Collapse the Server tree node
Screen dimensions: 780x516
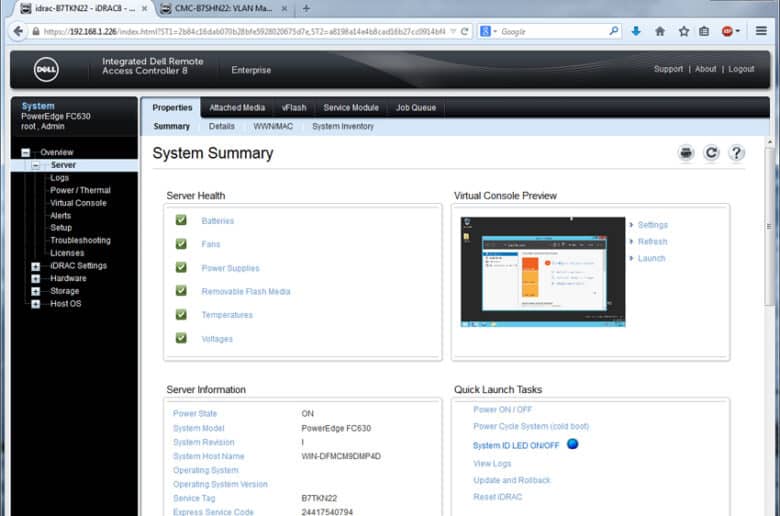click(x=36, y=165)
